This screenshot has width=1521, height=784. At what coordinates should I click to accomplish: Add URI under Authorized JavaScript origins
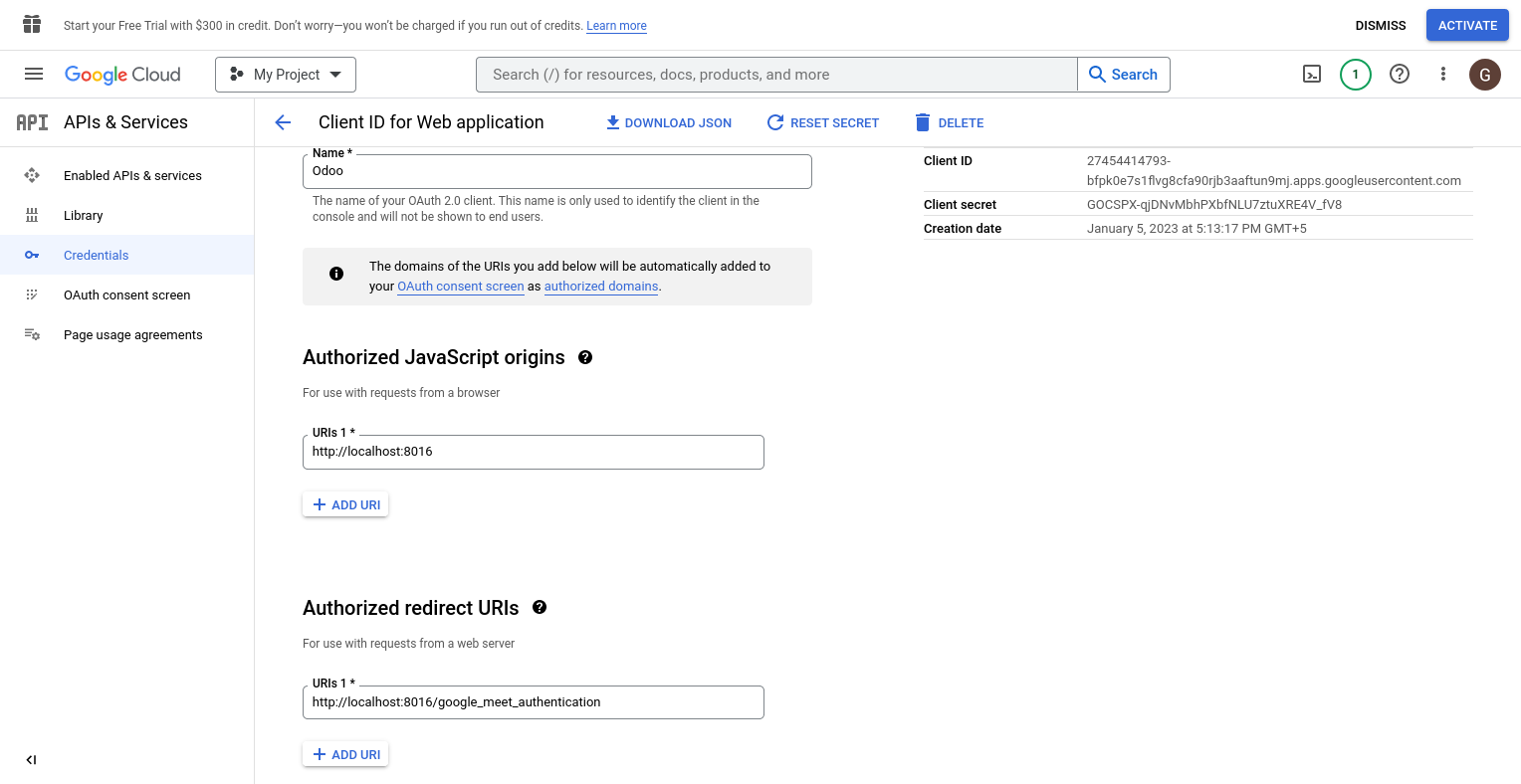[345, 504]
